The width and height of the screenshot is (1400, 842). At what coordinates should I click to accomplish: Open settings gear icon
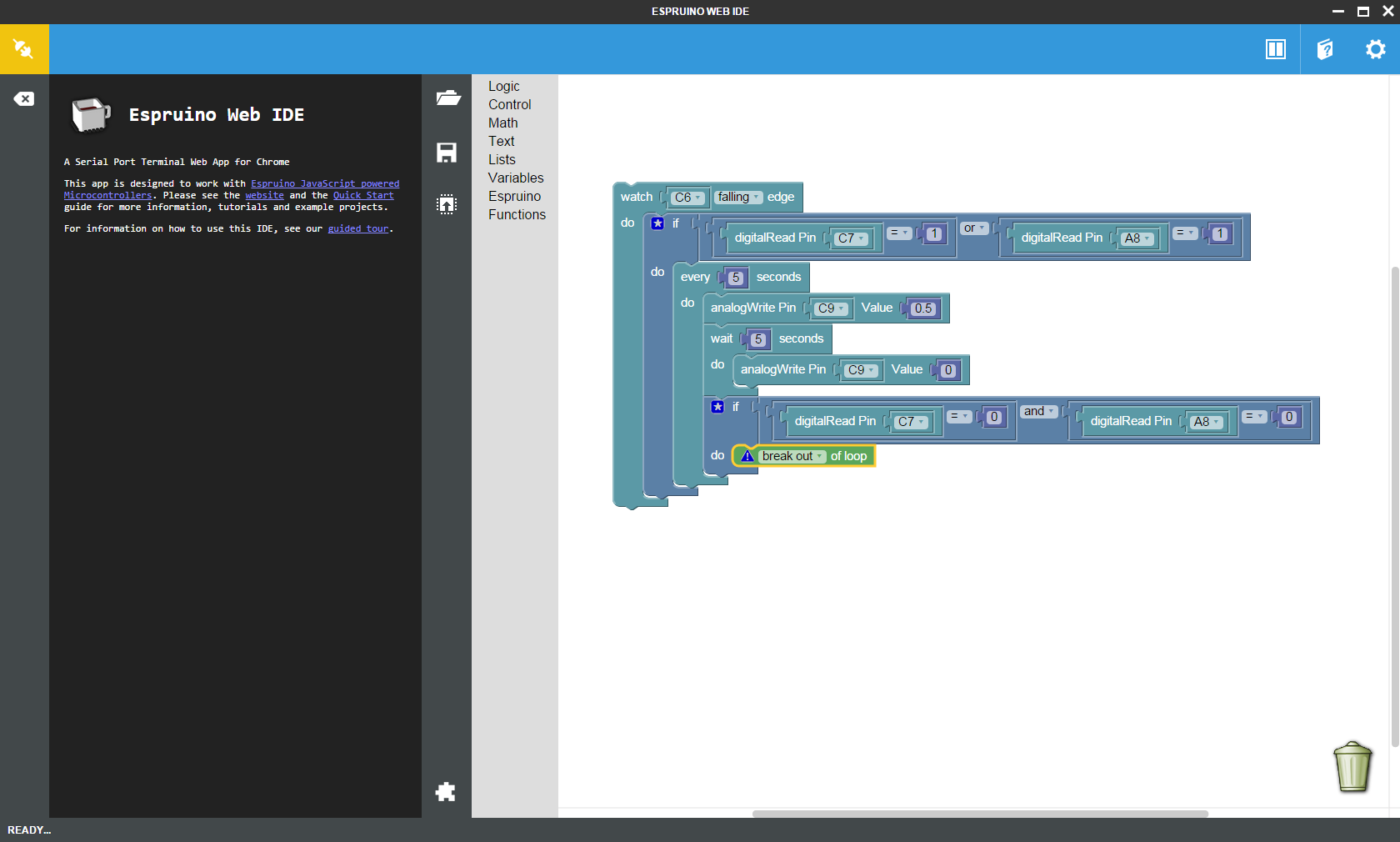1375,49
